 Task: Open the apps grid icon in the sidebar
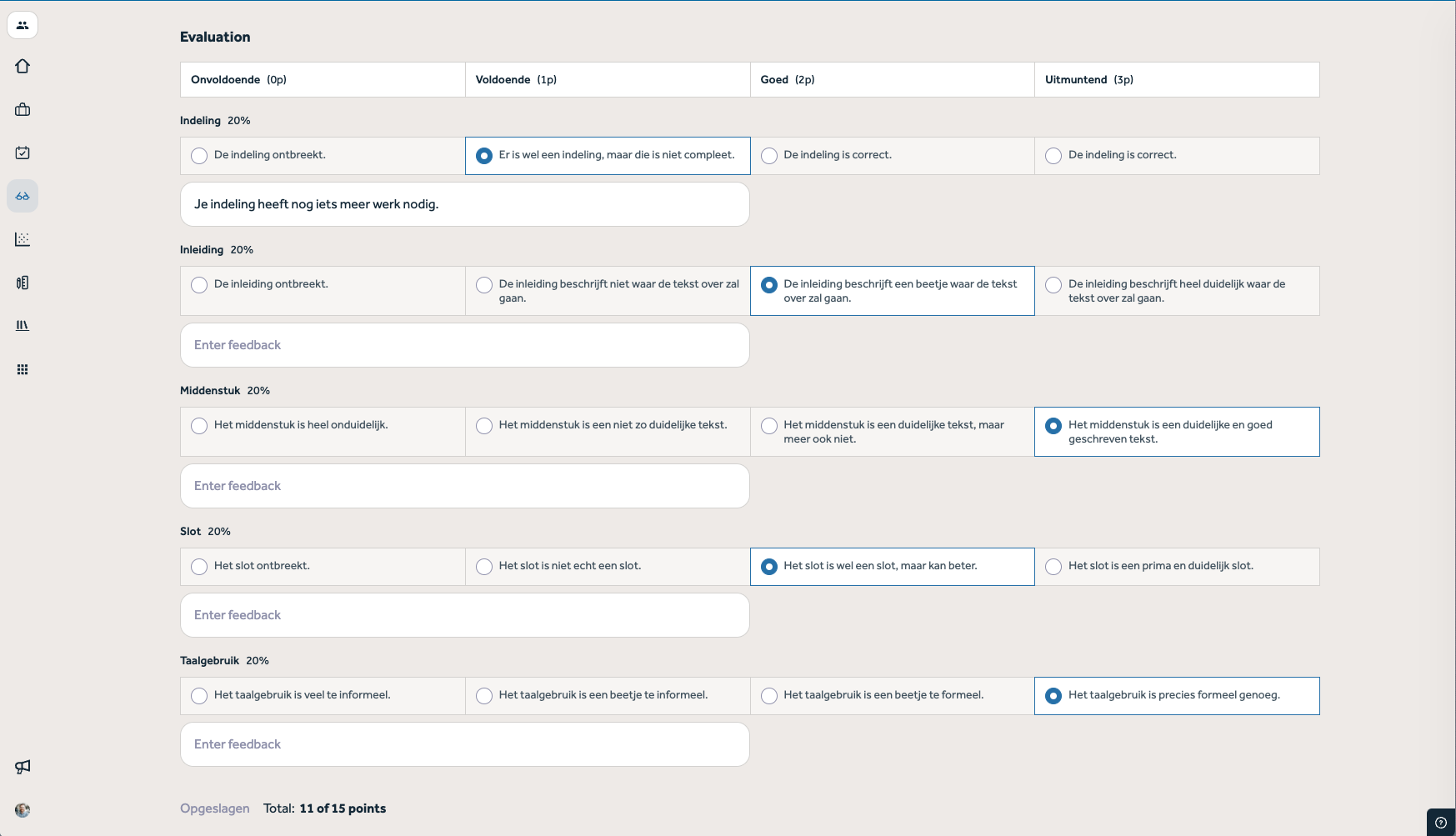[23, 369]
